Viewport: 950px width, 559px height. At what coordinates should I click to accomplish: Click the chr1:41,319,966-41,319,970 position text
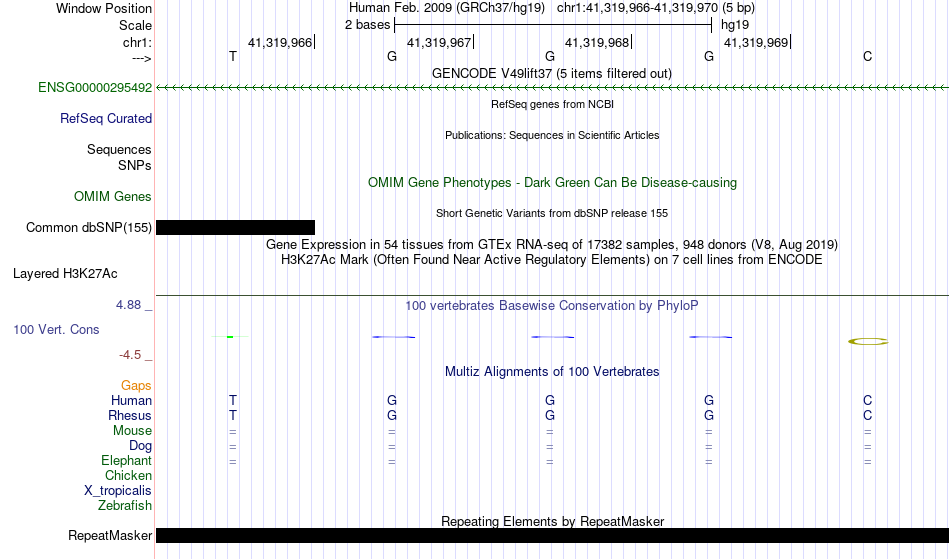click(x=637, y=8)
